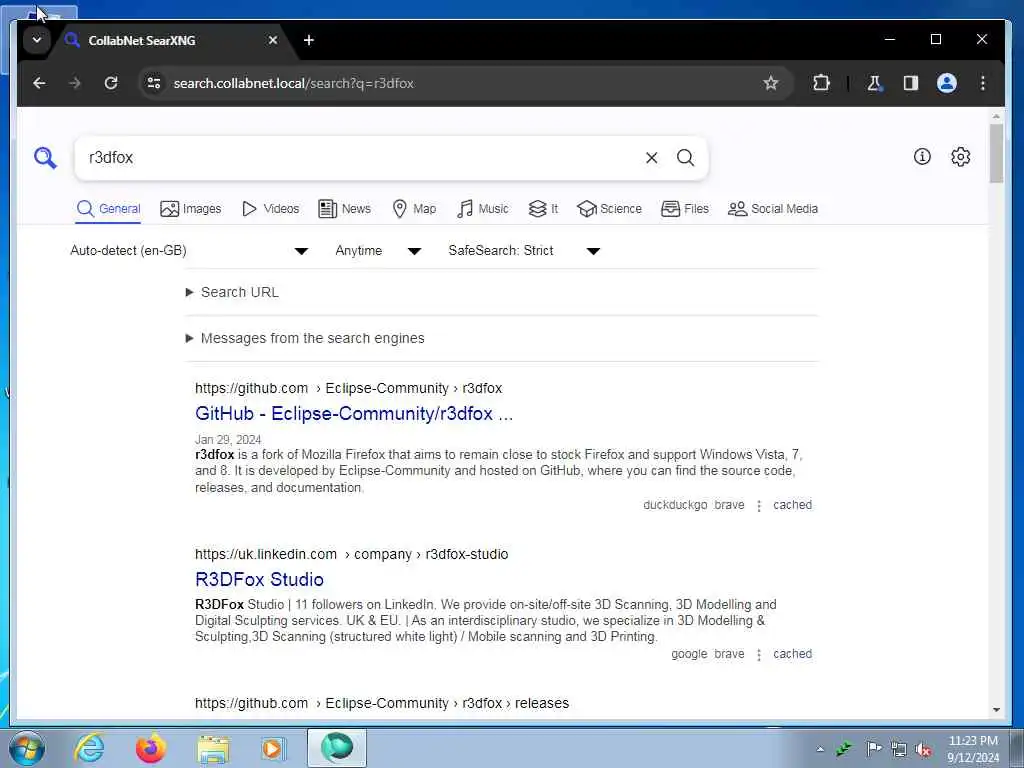The width and height of the screenshot is (1024, 768).
Task: Open the browser three-dot menu
Action: coord(982,83)
